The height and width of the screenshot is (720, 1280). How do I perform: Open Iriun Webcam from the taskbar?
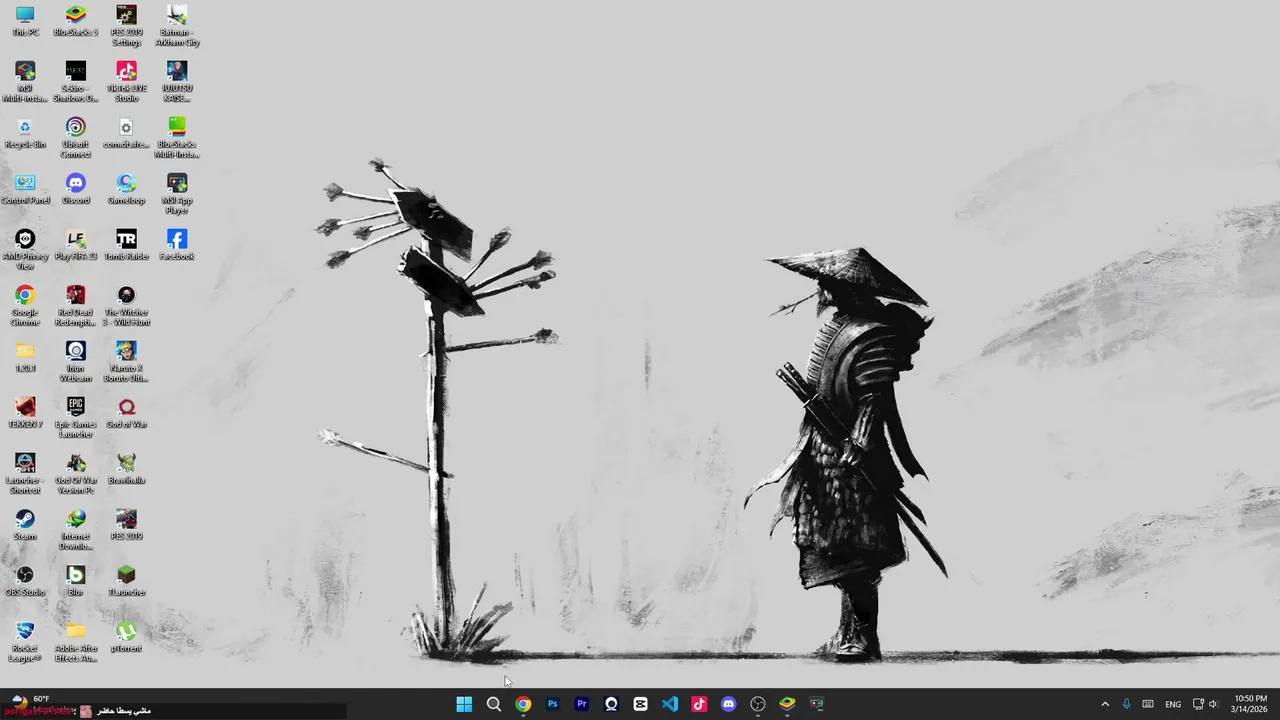tap(611, 704)
